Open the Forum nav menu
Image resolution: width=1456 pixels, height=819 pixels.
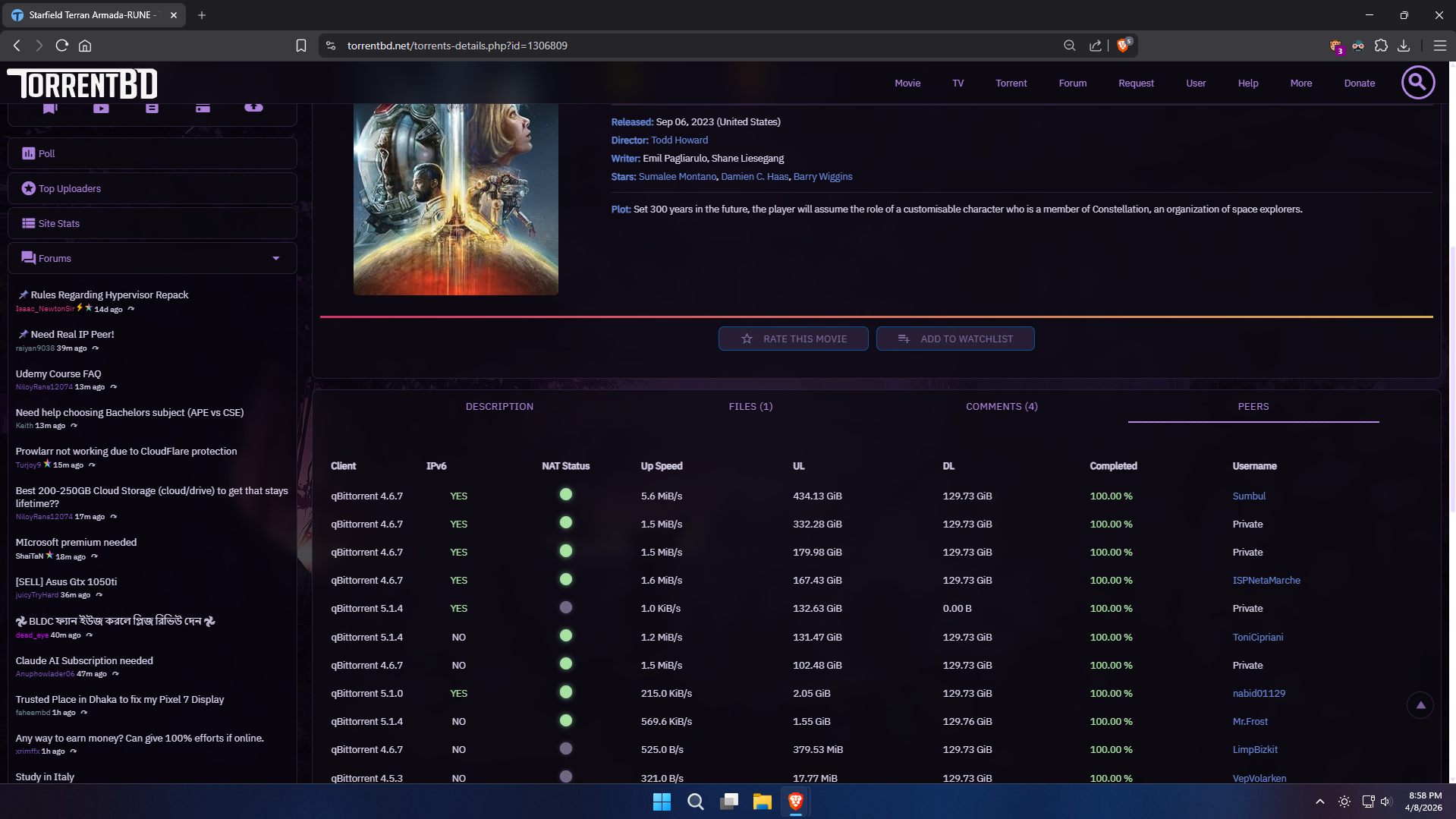[1072, 83]
